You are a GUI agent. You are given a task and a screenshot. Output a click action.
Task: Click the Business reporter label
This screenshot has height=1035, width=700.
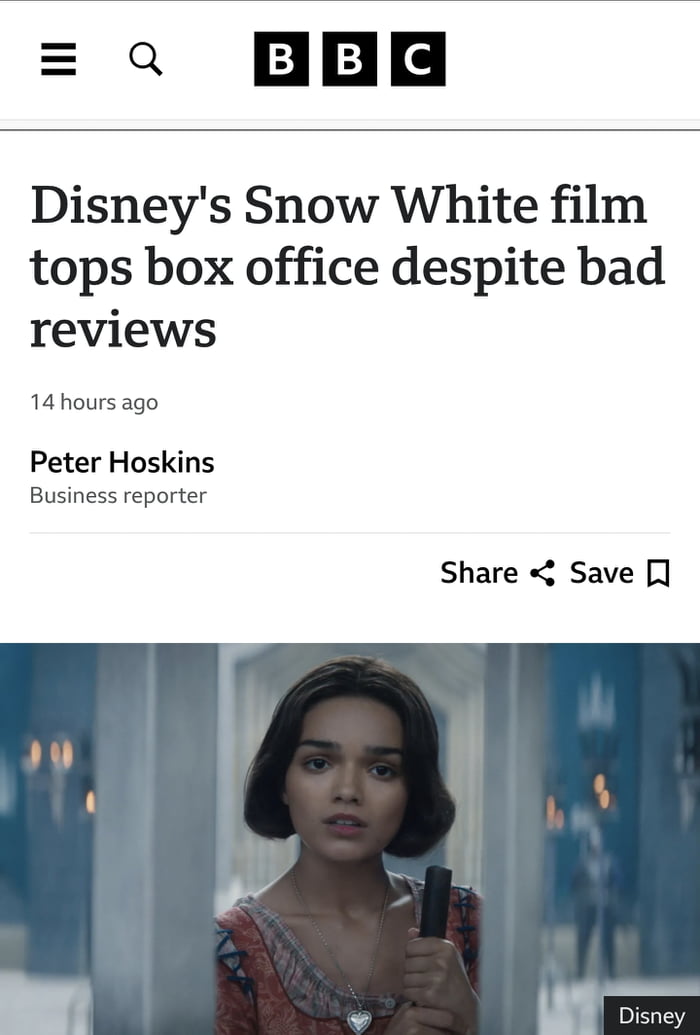click(118, 495)
